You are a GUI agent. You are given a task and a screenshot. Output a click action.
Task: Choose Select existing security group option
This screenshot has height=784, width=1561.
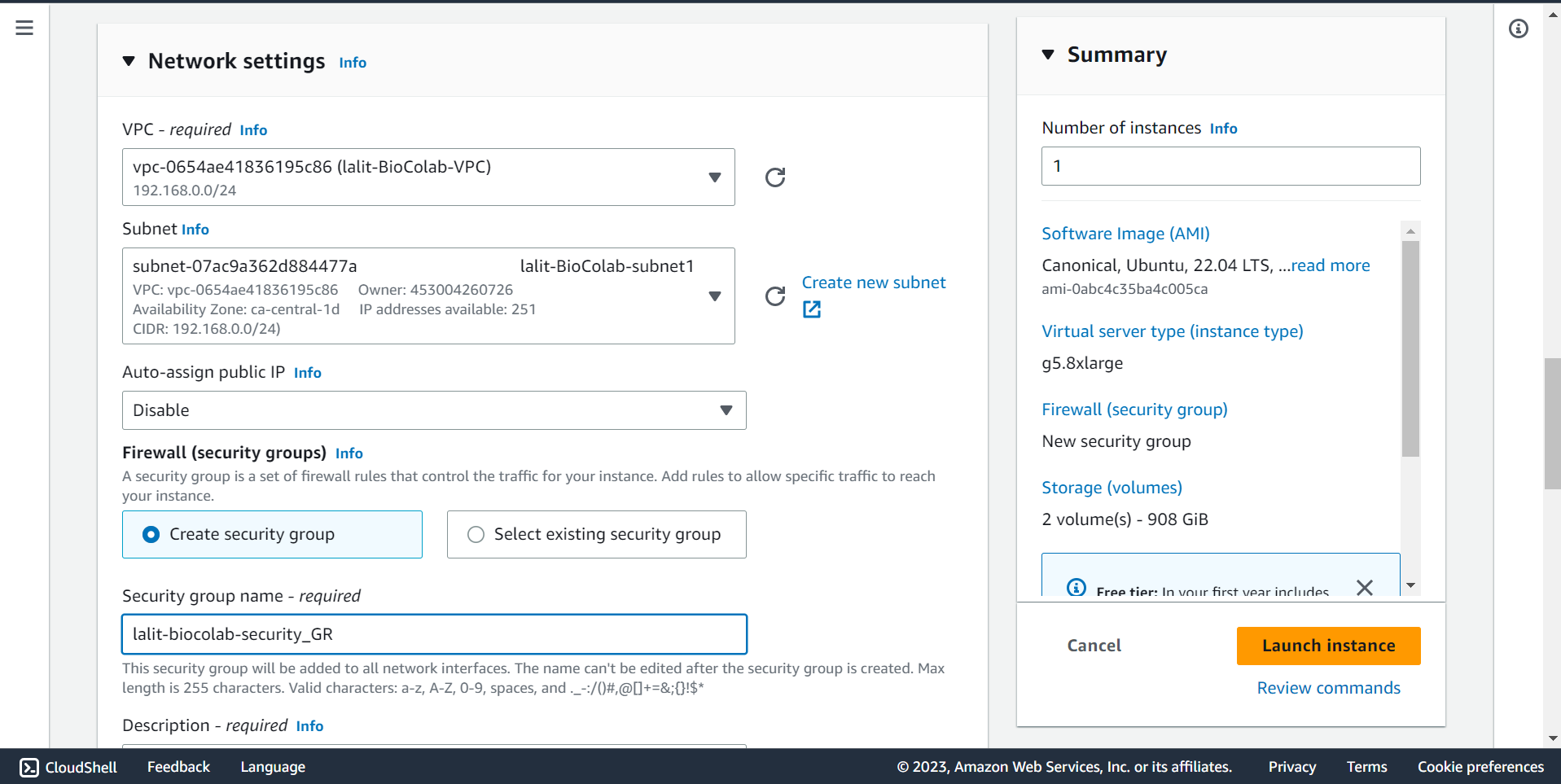coord(596,534)
